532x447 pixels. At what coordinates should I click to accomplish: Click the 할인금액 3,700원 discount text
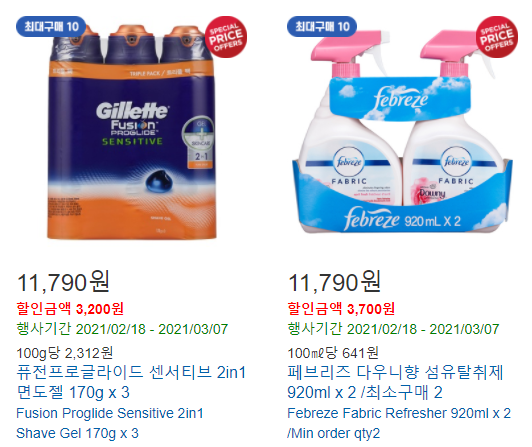click(341, 309)
